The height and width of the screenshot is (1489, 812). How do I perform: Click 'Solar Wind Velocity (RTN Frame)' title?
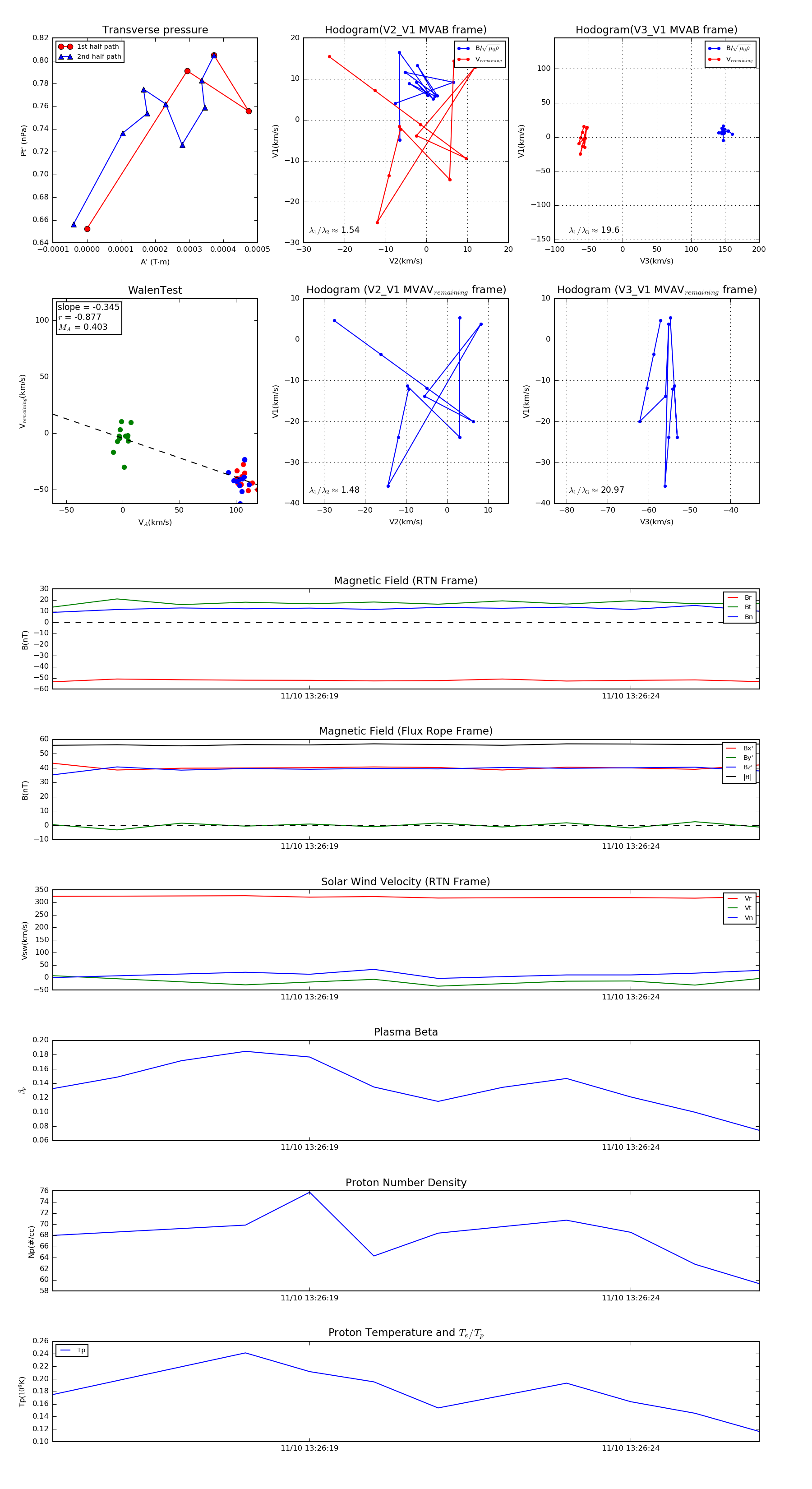point(406,882)
